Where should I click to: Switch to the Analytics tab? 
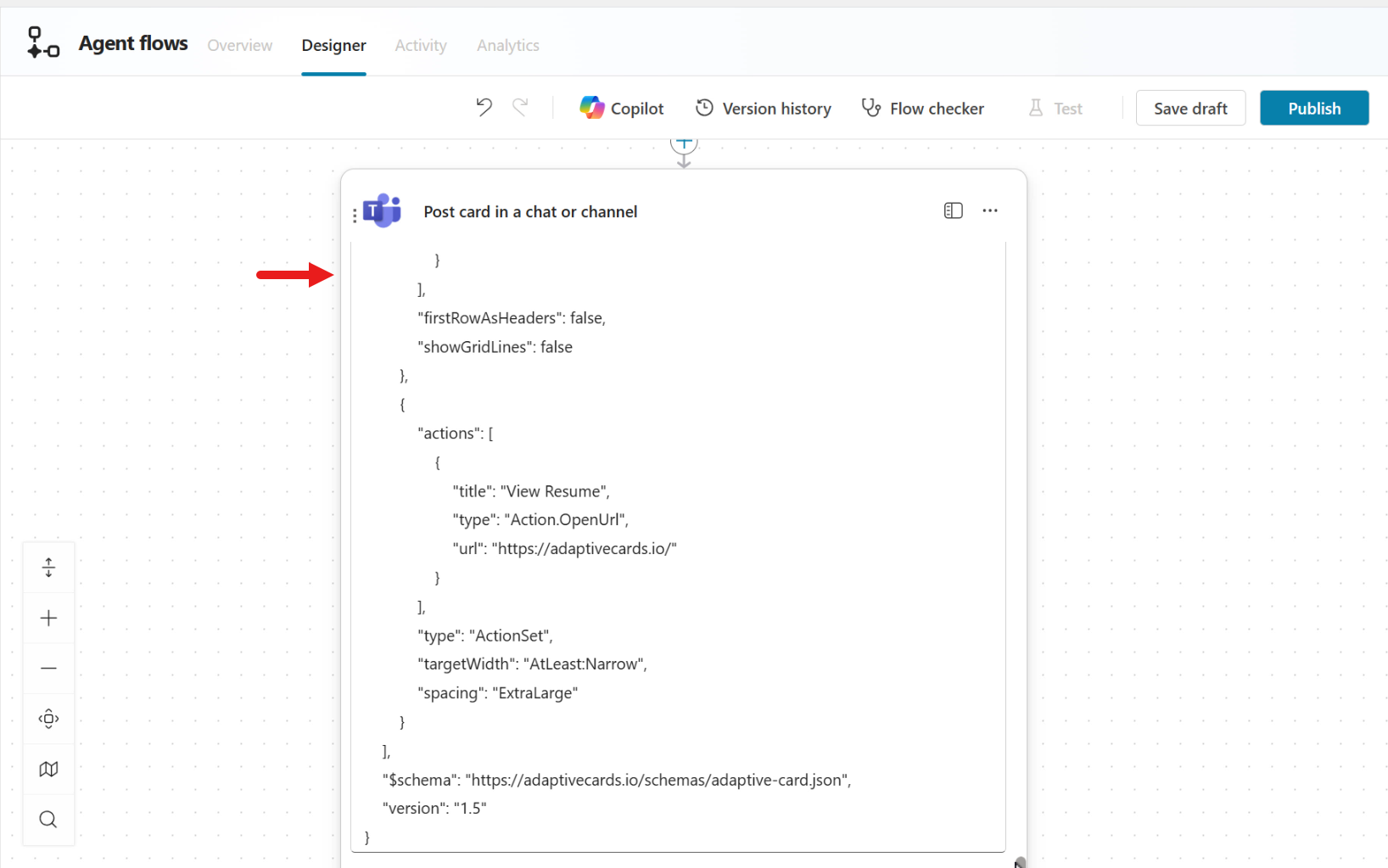(507, 45)
